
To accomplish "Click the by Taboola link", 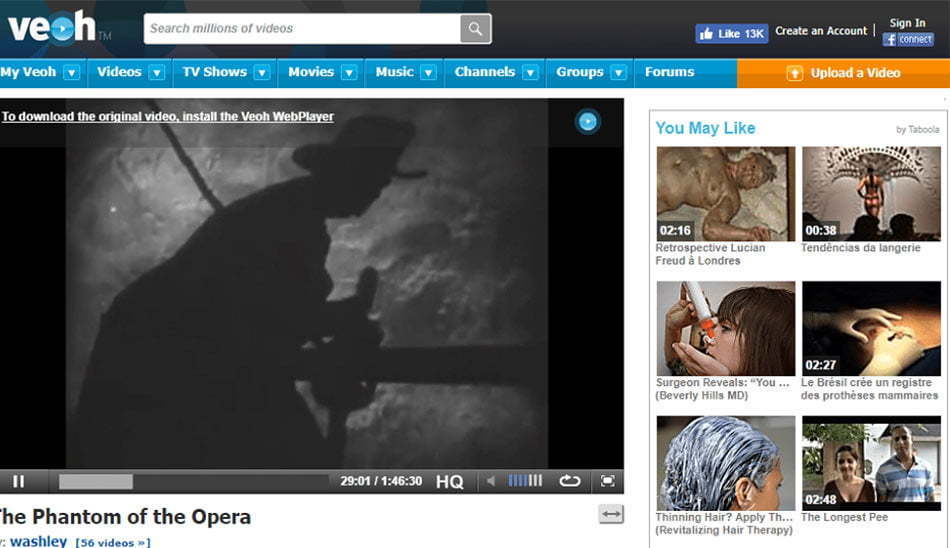I will [917, 130].
